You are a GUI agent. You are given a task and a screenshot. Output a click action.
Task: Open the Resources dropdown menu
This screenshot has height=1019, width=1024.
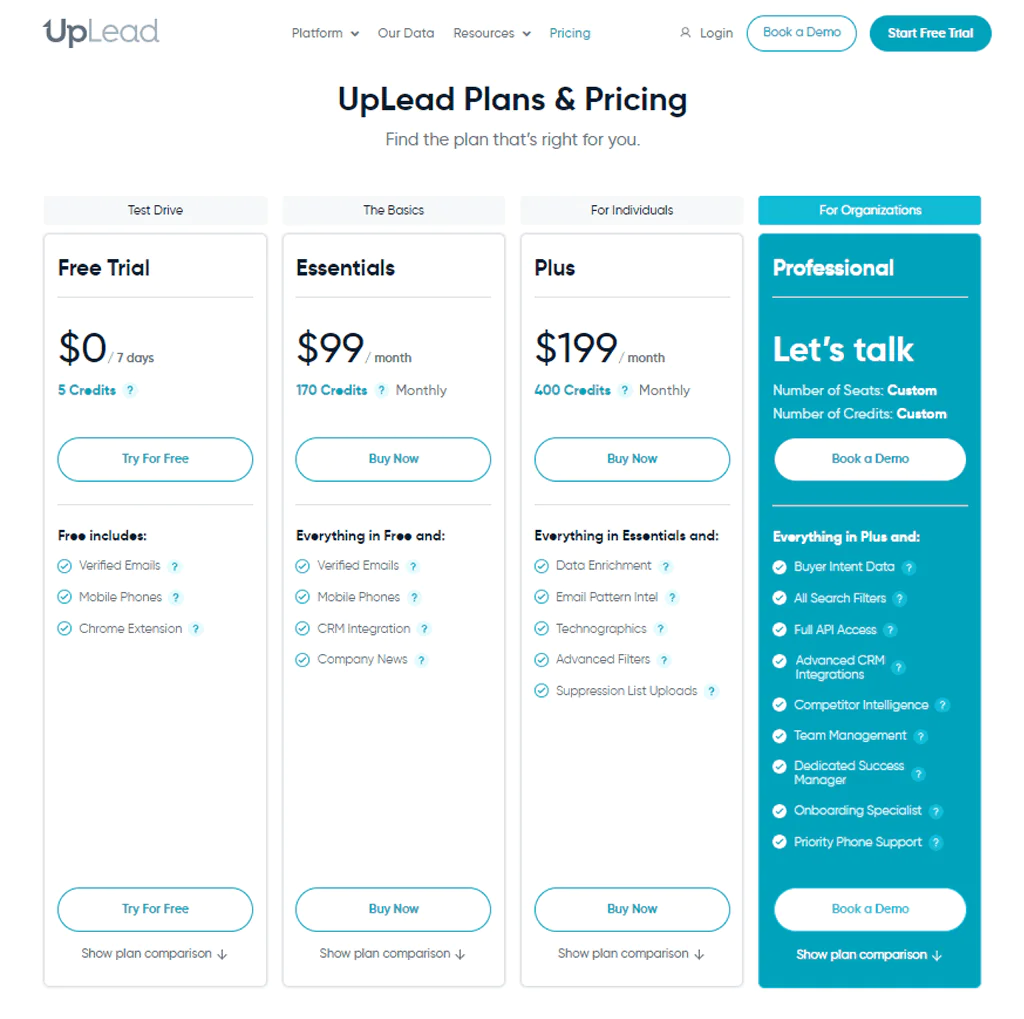click(491, 32)
